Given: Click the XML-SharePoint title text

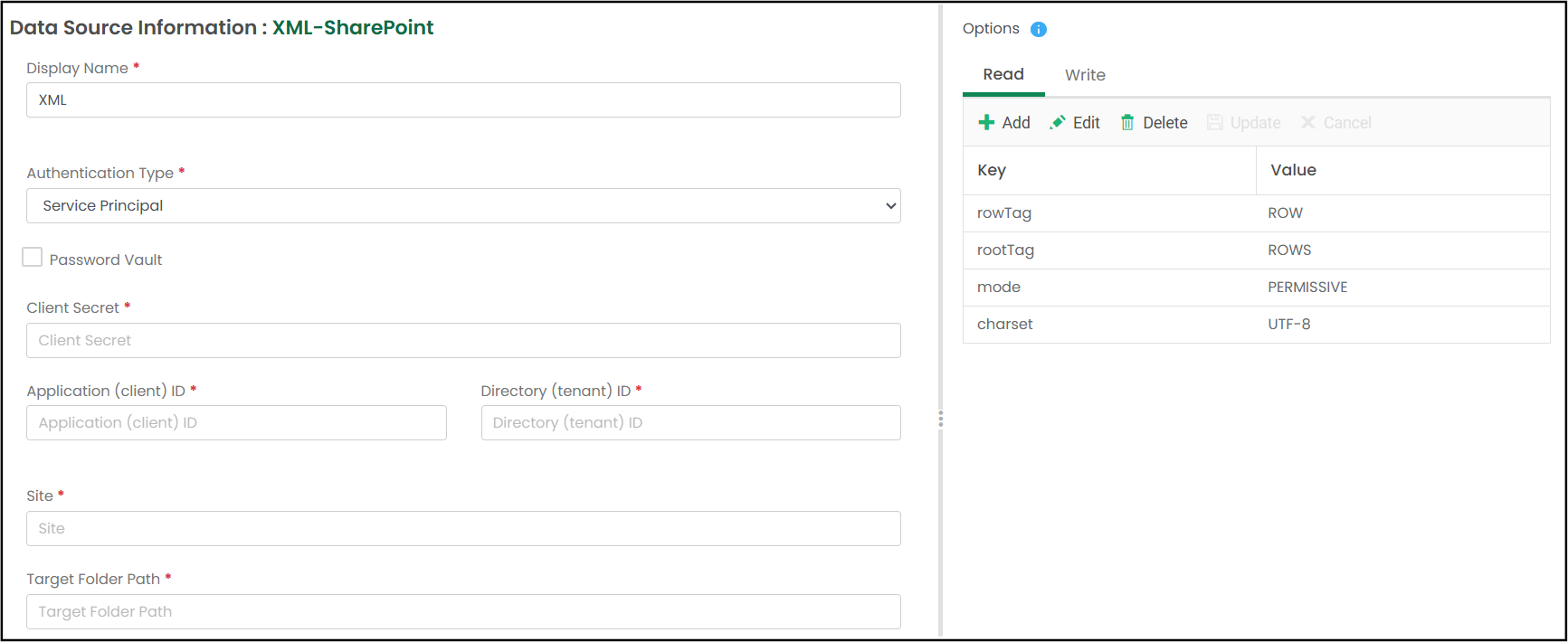Looking at the screenshot, I should 353,28.
